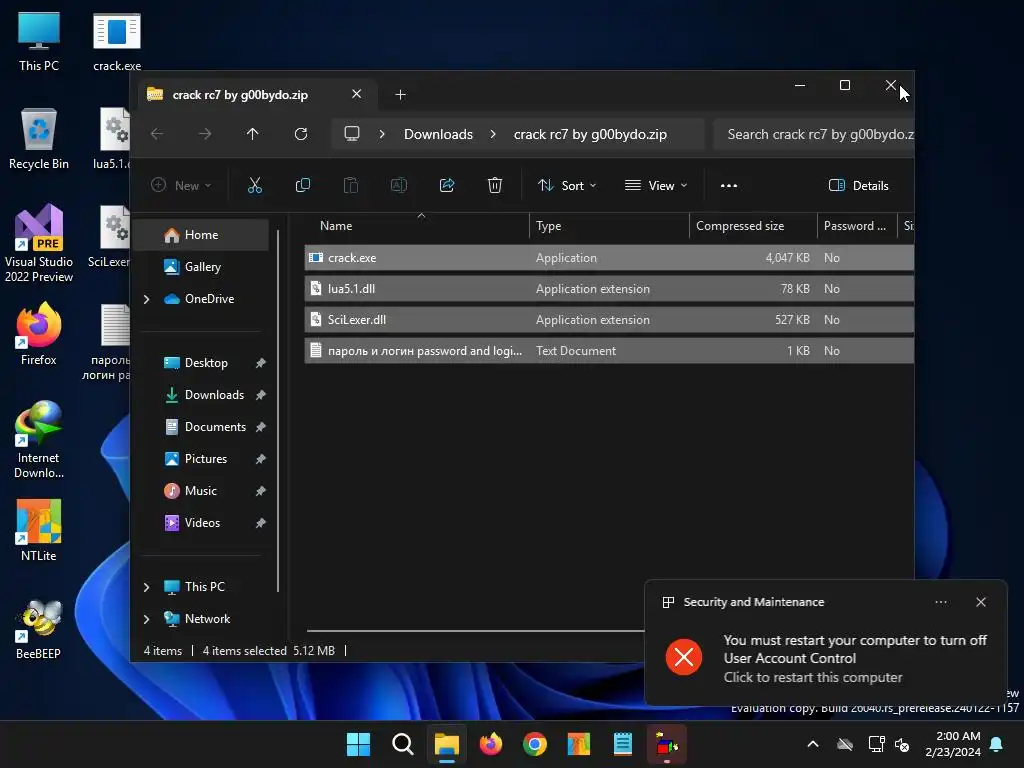The width and height of the screenshot is (1024, 768).
Task: Select Gallery in navigation pane
Action: (x=202, y=267)
